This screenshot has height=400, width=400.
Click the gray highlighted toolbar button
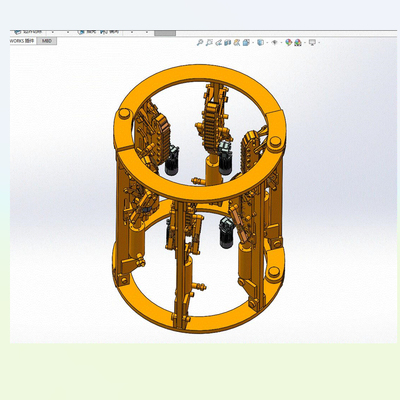click(x=165, y=33)
